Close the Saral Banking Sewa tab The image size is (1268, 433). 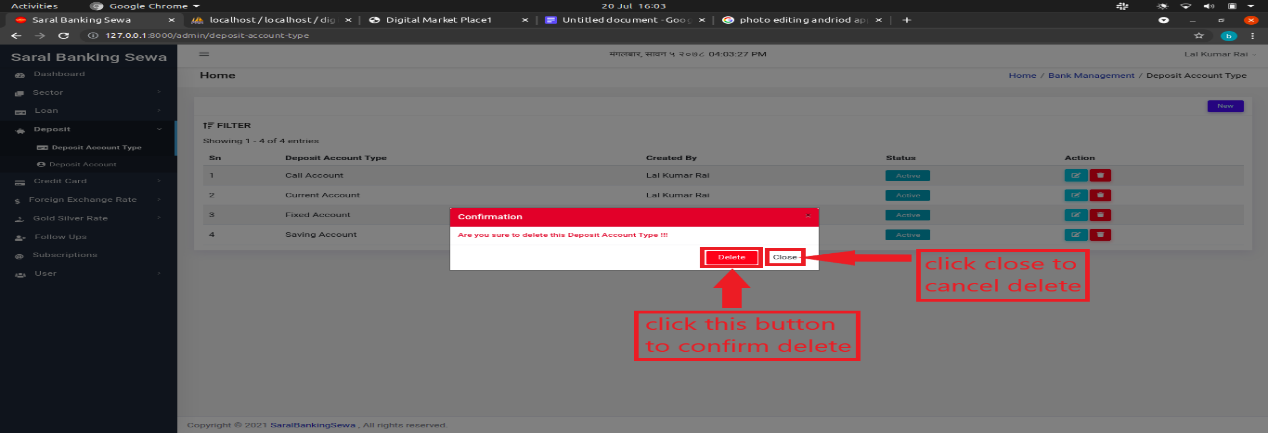pyautogui.click(x=172, y=20)
